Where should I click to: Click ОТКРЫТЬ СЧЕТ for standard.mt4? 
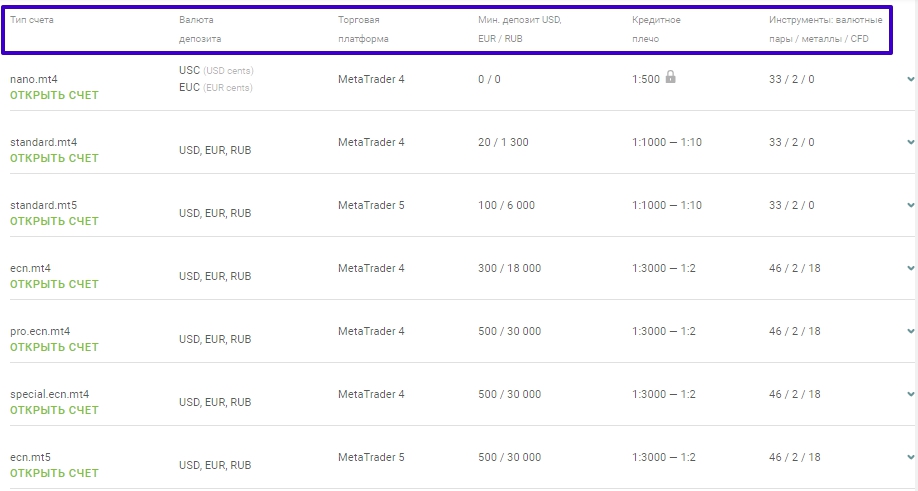click(x=54, y=158)
